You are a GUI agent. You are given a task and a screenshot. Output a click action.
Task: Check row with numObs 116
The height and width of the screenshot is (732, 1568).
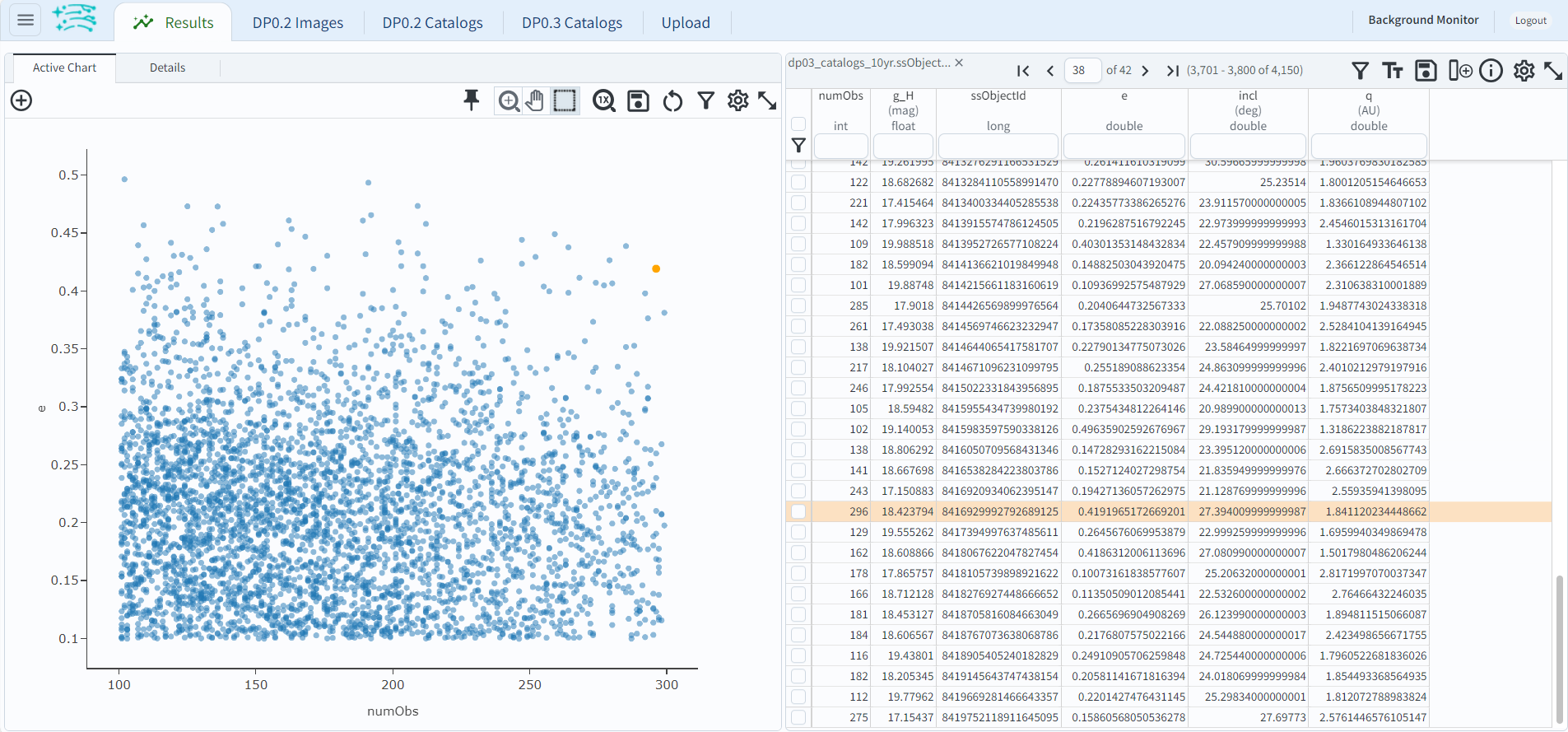798,655
